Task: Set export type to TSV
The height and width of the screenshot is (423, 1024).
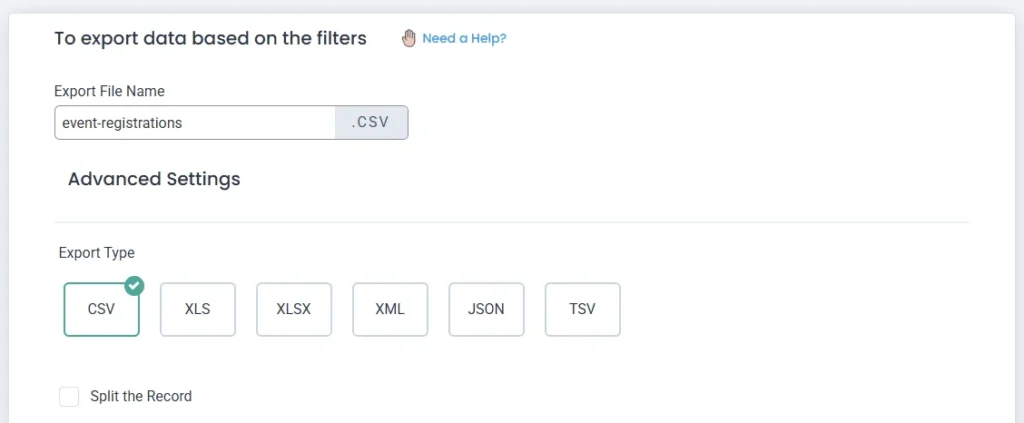Action: (x=582, y=309)
